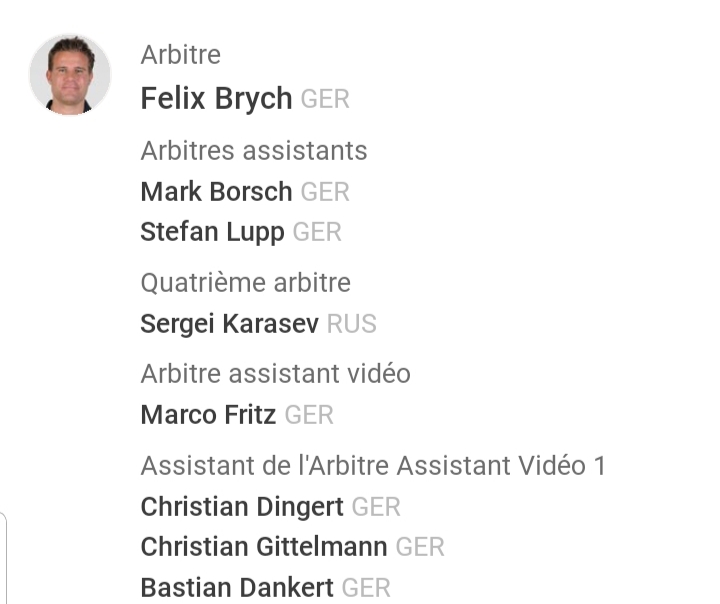This screenshot has height=604, width=720.
Task: Open Felix Brych's referee profile
Action: pos(216,99)
